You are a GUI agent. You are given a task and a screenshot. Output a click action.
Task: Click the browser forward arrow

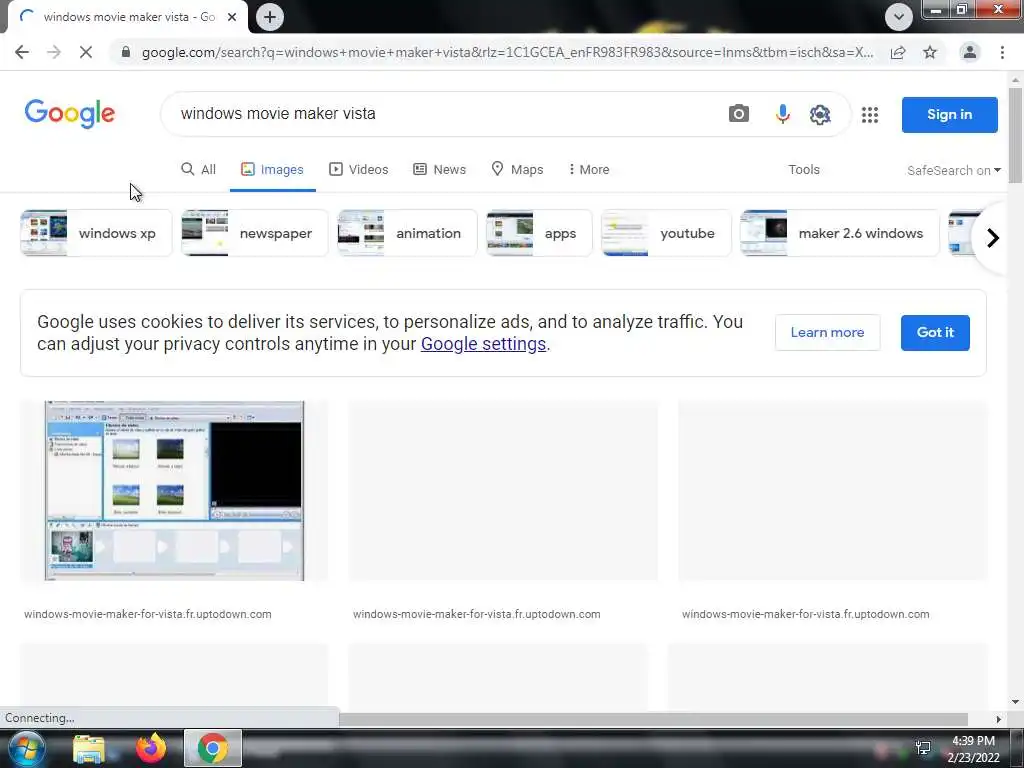[x=54, y=52]
